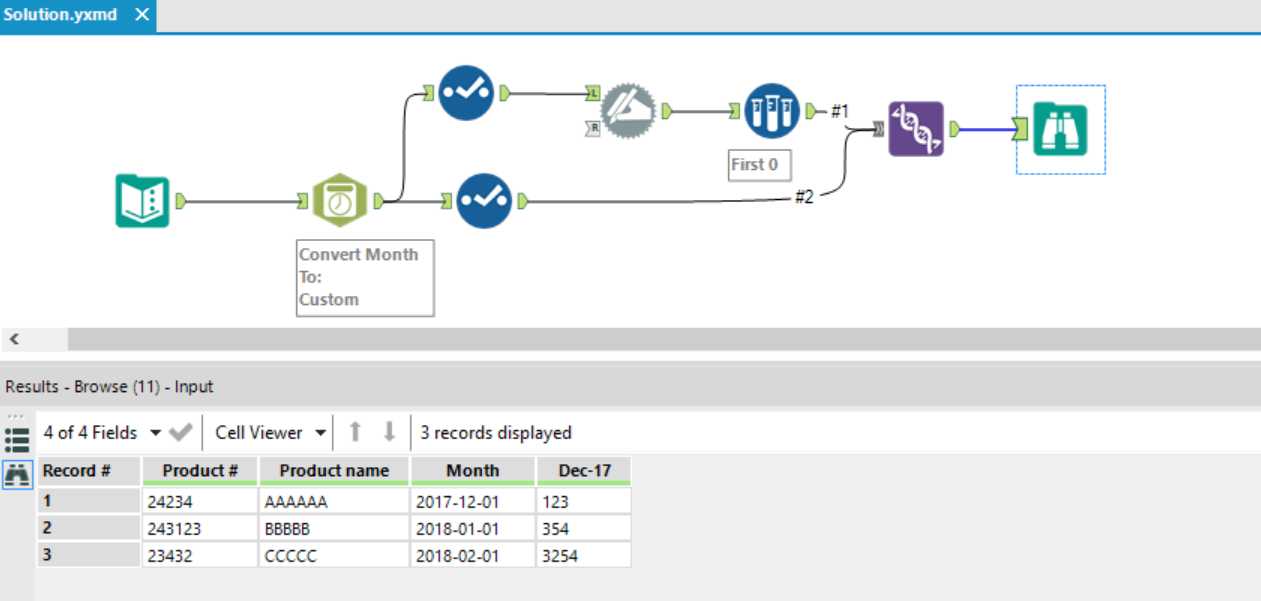Click the Month column header

coord(472,470)
